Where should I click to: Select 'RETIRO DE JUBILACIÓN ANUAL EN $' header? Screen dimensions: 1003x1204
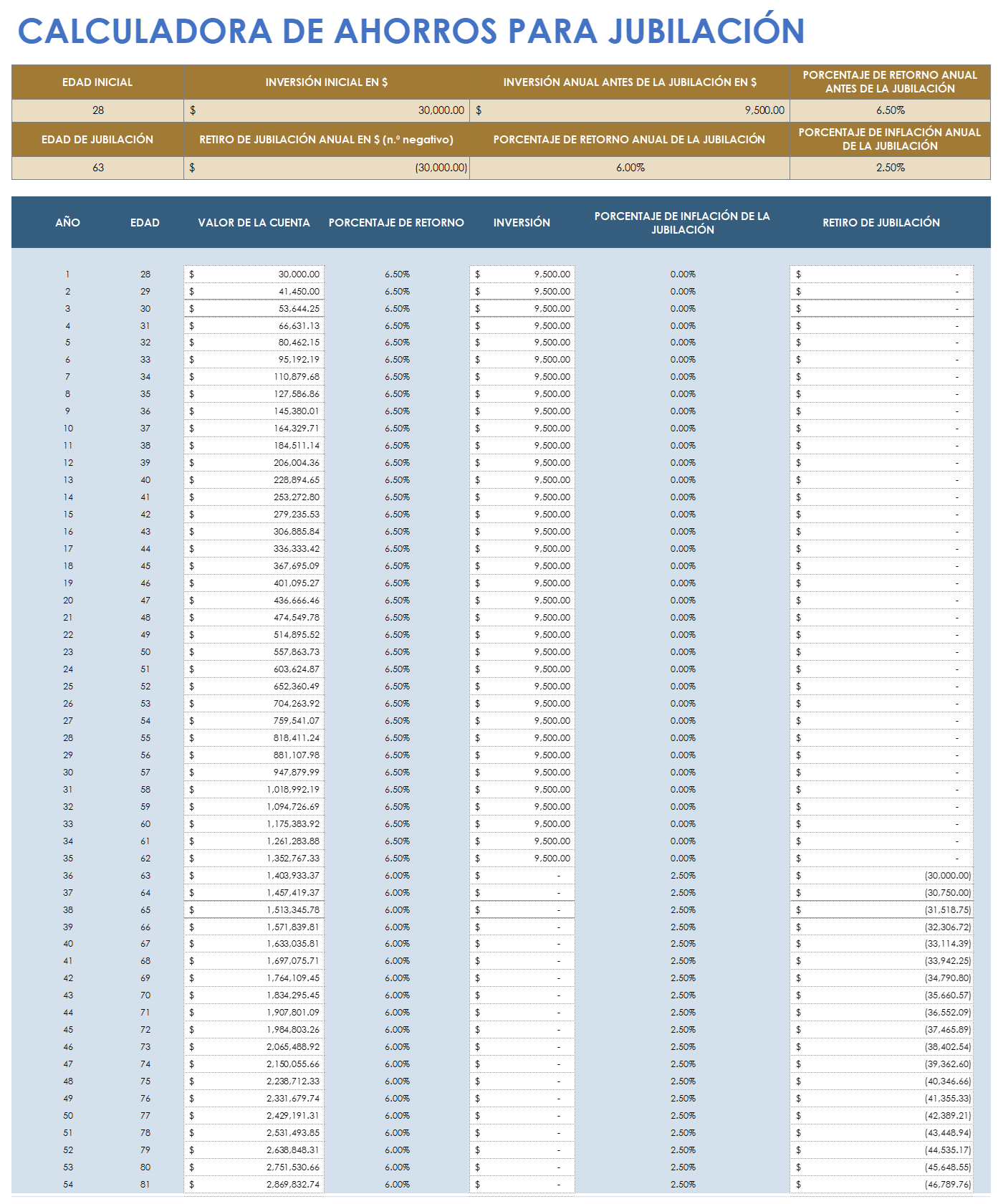click(327, 140)
